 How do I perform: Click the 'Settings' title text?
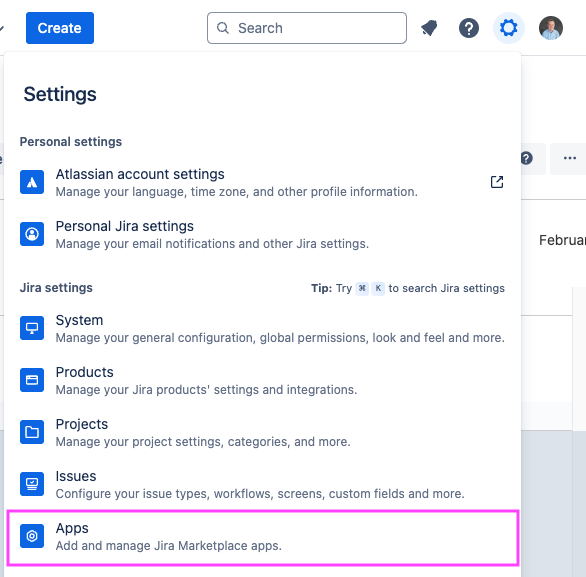(60, 94)
